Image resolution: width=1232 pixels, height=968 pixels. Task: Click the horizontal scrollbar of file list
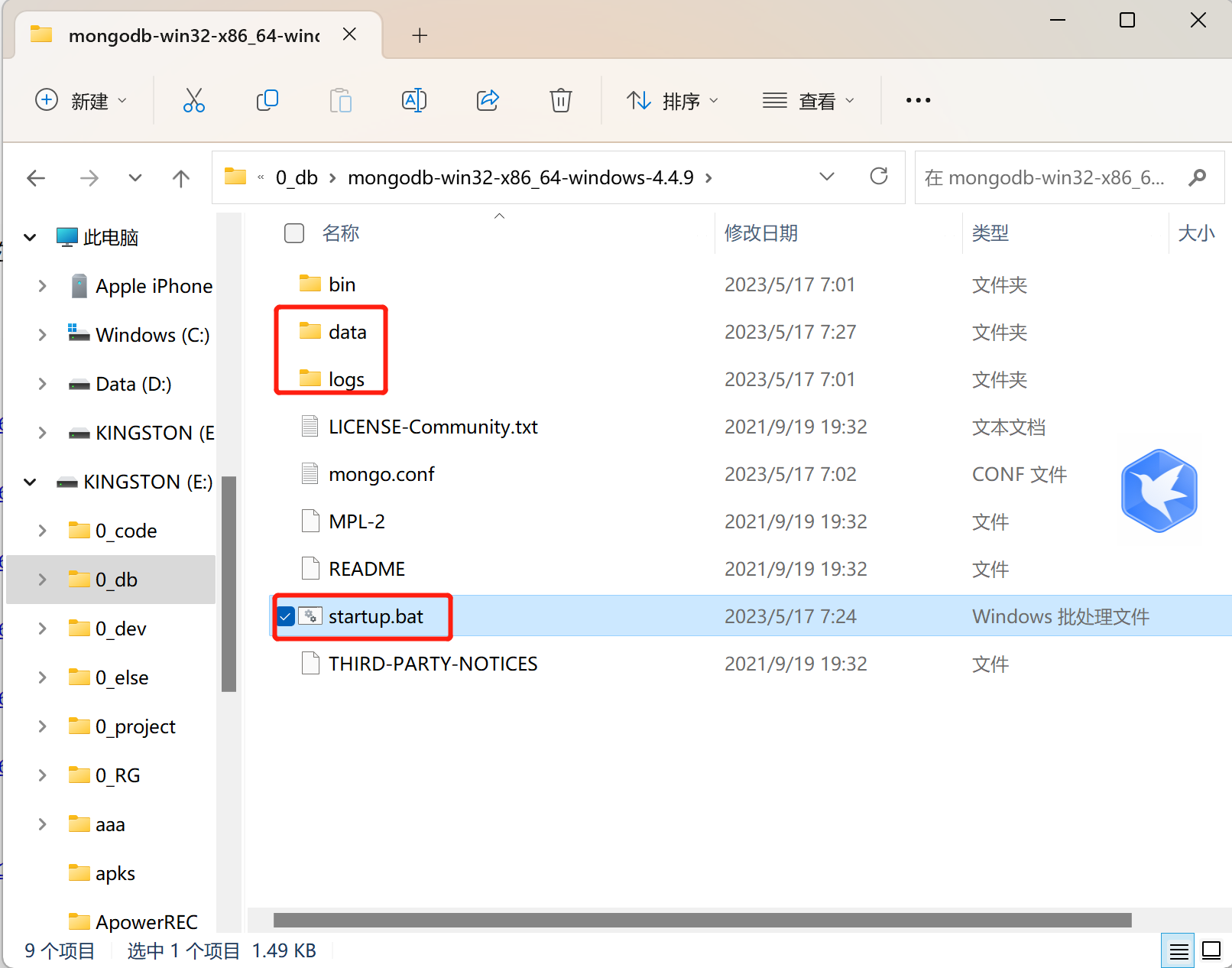pos(702,920)
